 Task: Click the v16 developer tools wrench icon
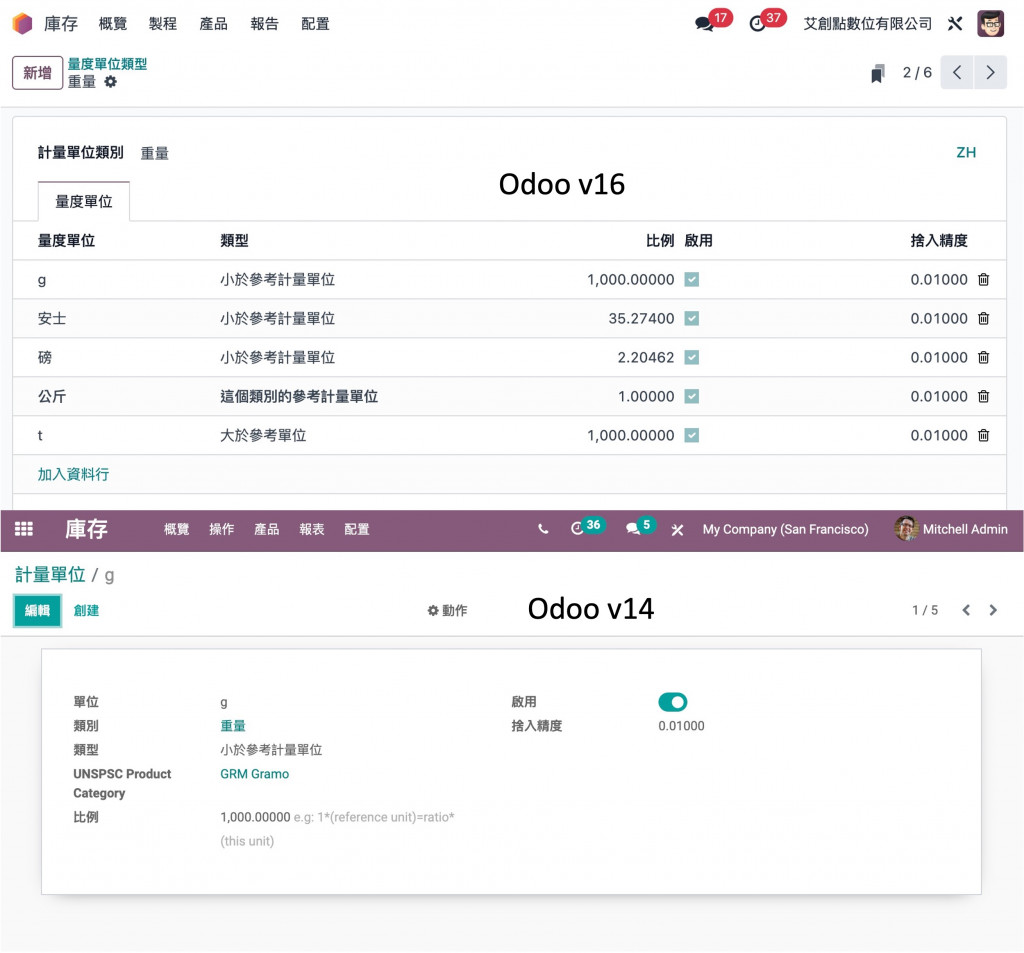[955, 24]
